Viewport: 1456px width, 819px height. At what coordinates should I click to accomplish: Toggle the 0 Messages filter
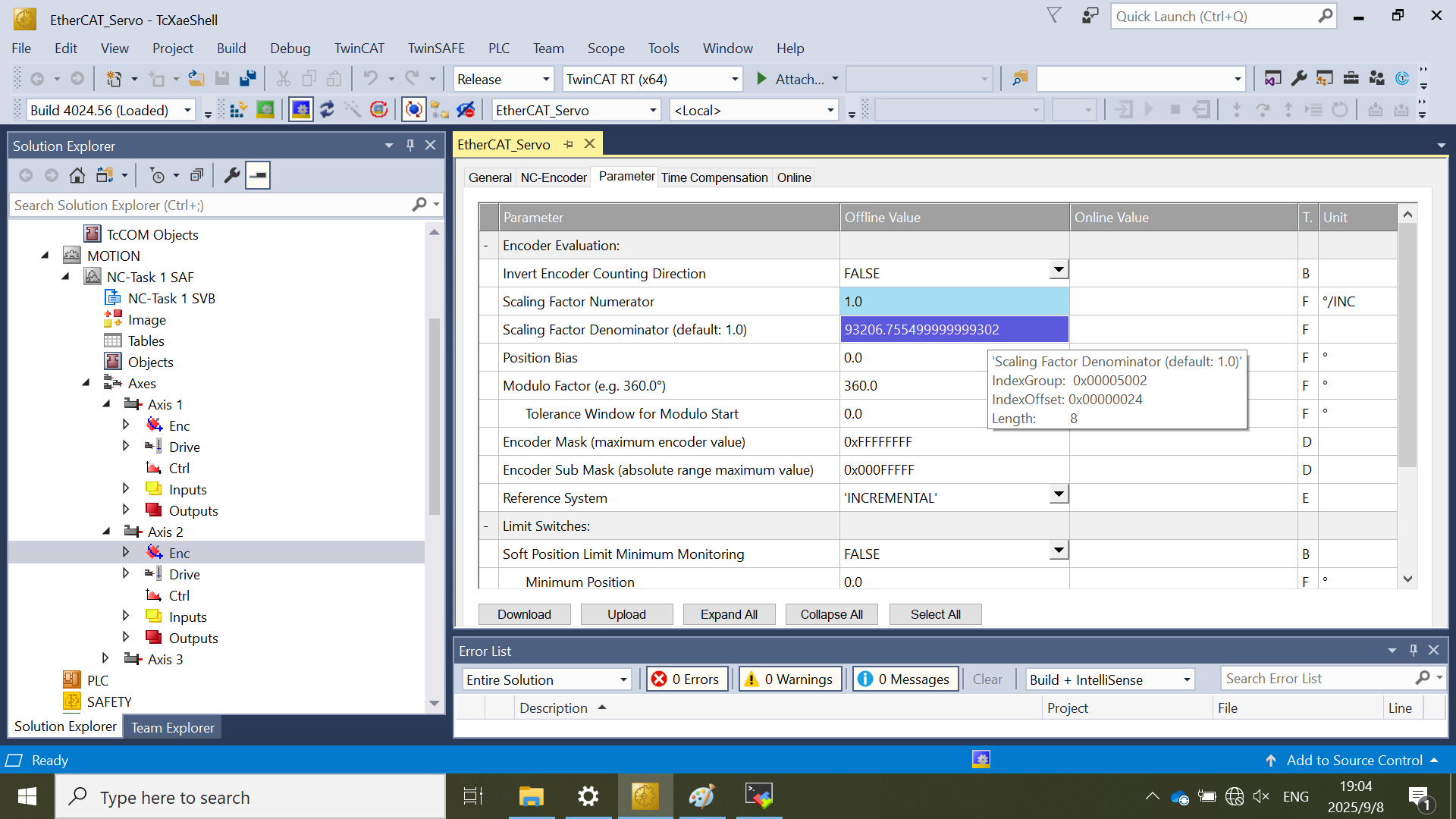tap(905, 679)
